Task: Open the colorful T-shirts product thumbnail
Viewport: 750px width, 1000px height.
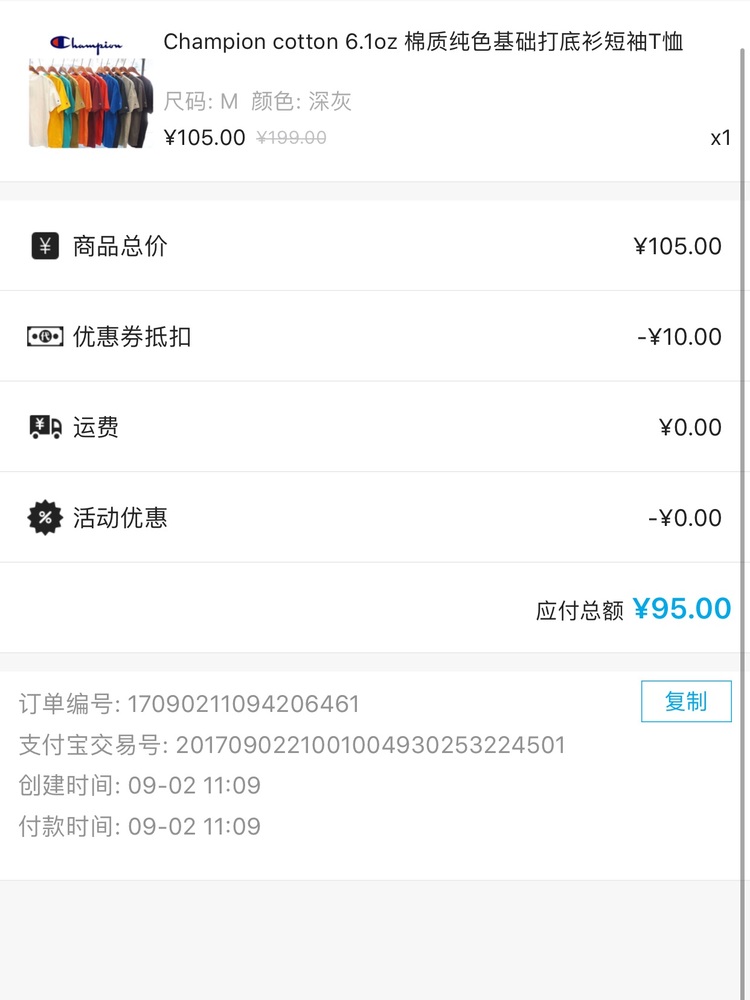Action: tap(91, 103)
